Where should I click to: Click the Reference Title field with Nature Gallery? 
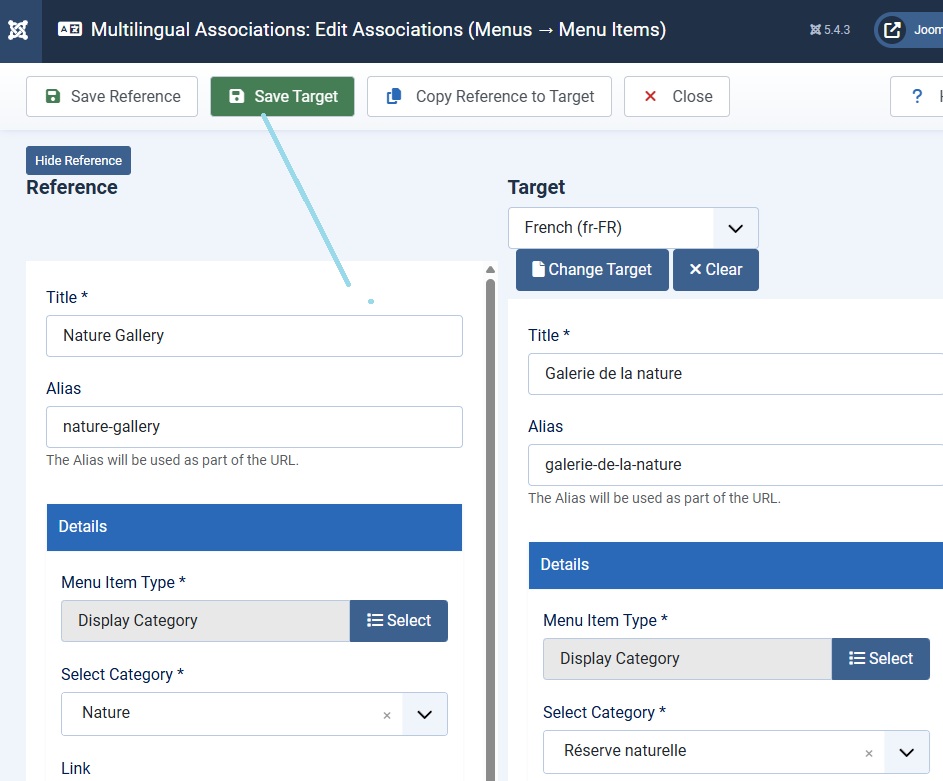pyautogui.click(x=254, y=336)
